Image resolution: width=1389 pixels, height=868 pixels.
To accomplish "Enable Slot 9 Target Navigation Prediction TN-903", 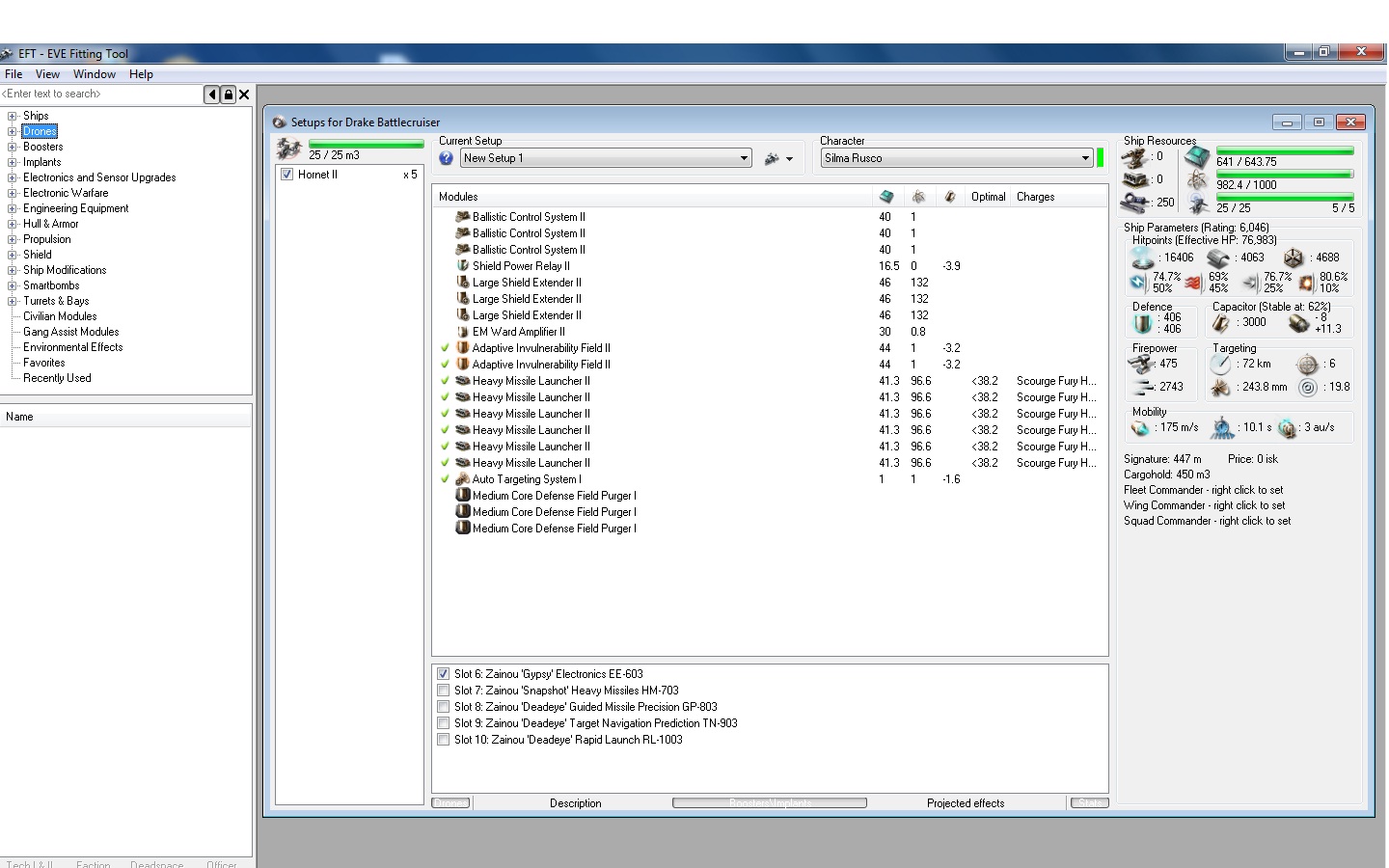I will pos(443,723).
